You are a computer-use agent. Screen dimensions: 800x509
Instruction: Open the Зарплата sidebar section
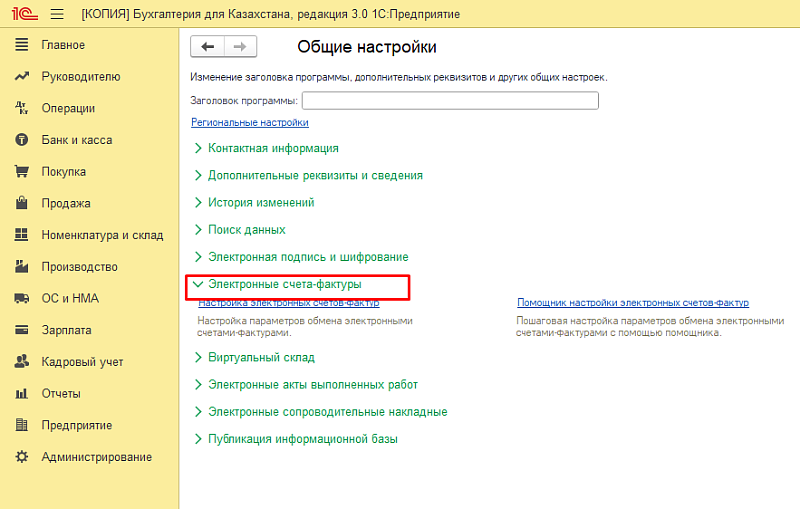coord(66,330)
